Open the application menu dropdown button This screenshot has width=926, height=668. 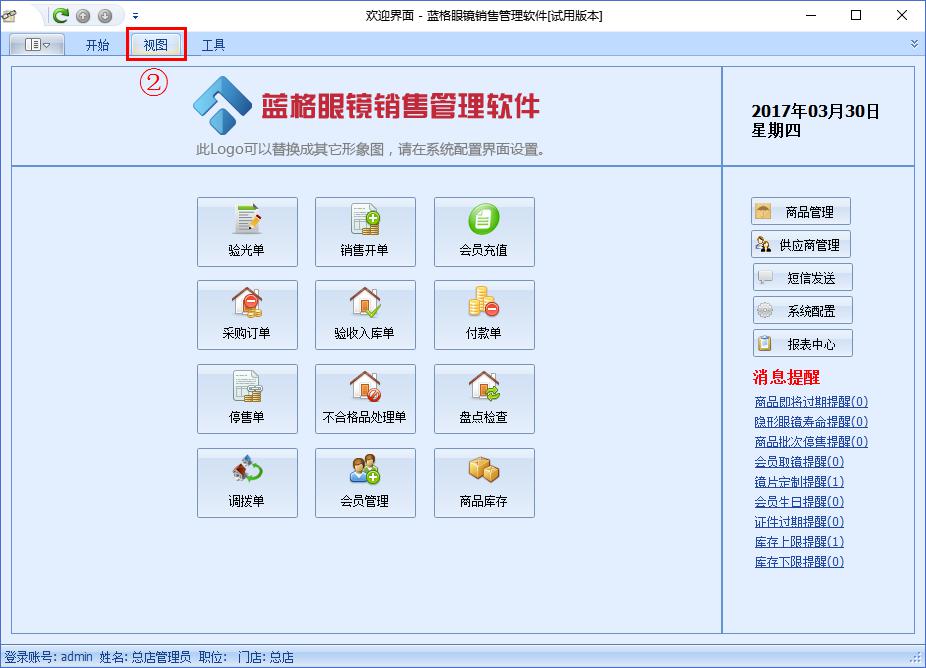click(37, 45)
